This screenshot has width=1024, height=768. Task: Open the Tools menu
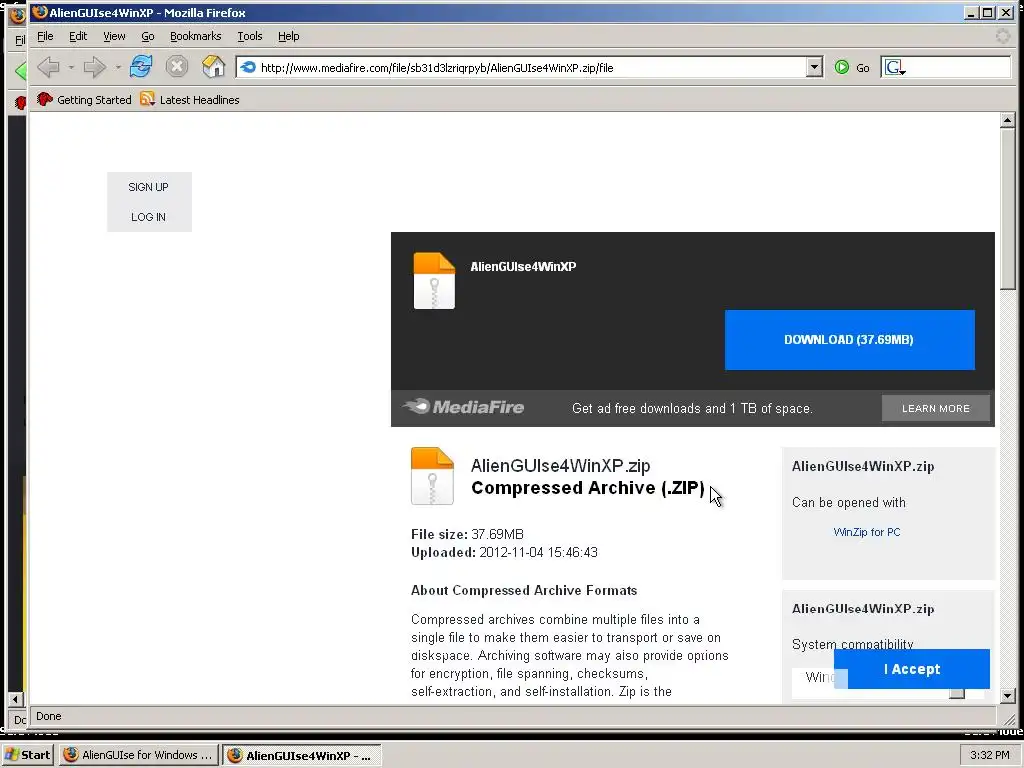(x=249, y=36)
